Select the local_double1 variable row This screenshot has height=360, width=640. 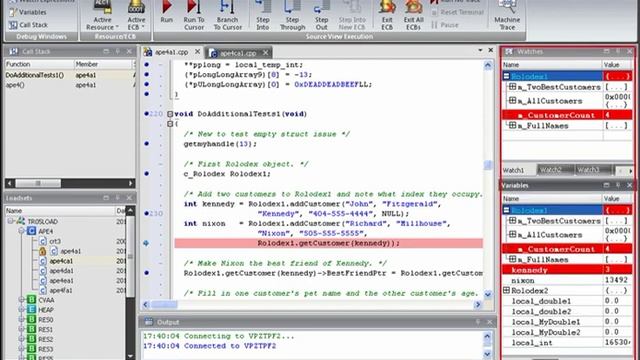pyautogui.click(x=567, y=301)
